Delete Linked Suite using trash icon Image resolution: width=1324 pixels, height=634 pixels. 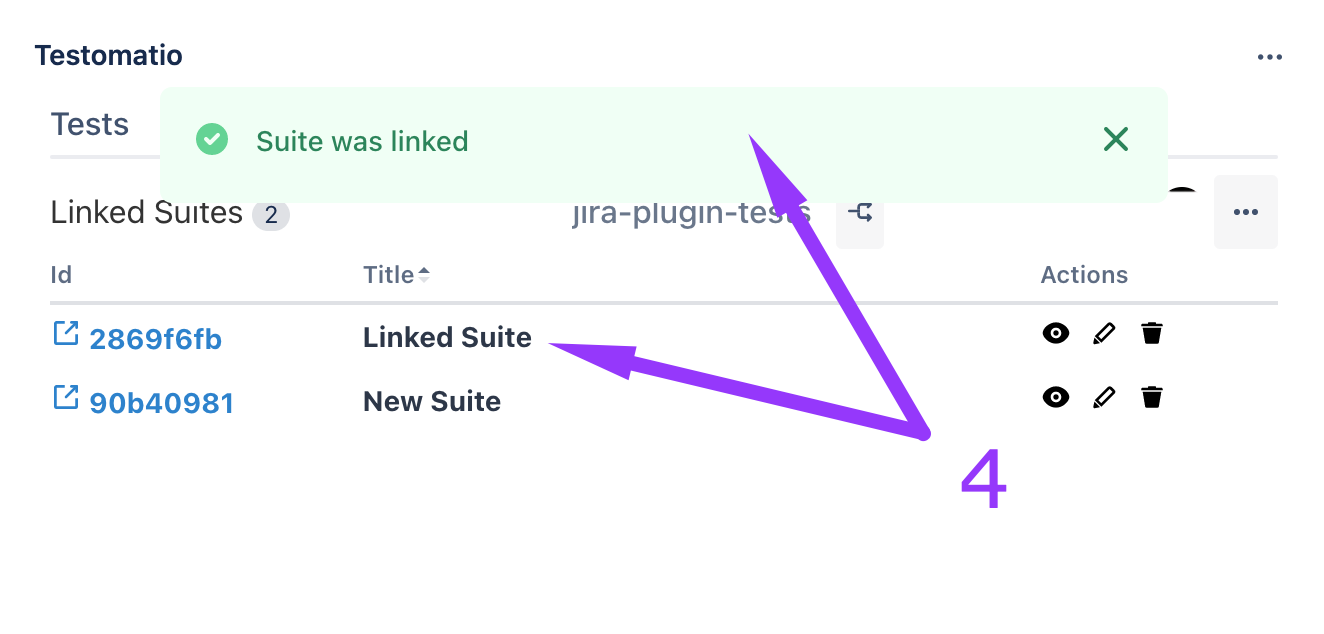pyautogui.click(x=1152, y=334)
